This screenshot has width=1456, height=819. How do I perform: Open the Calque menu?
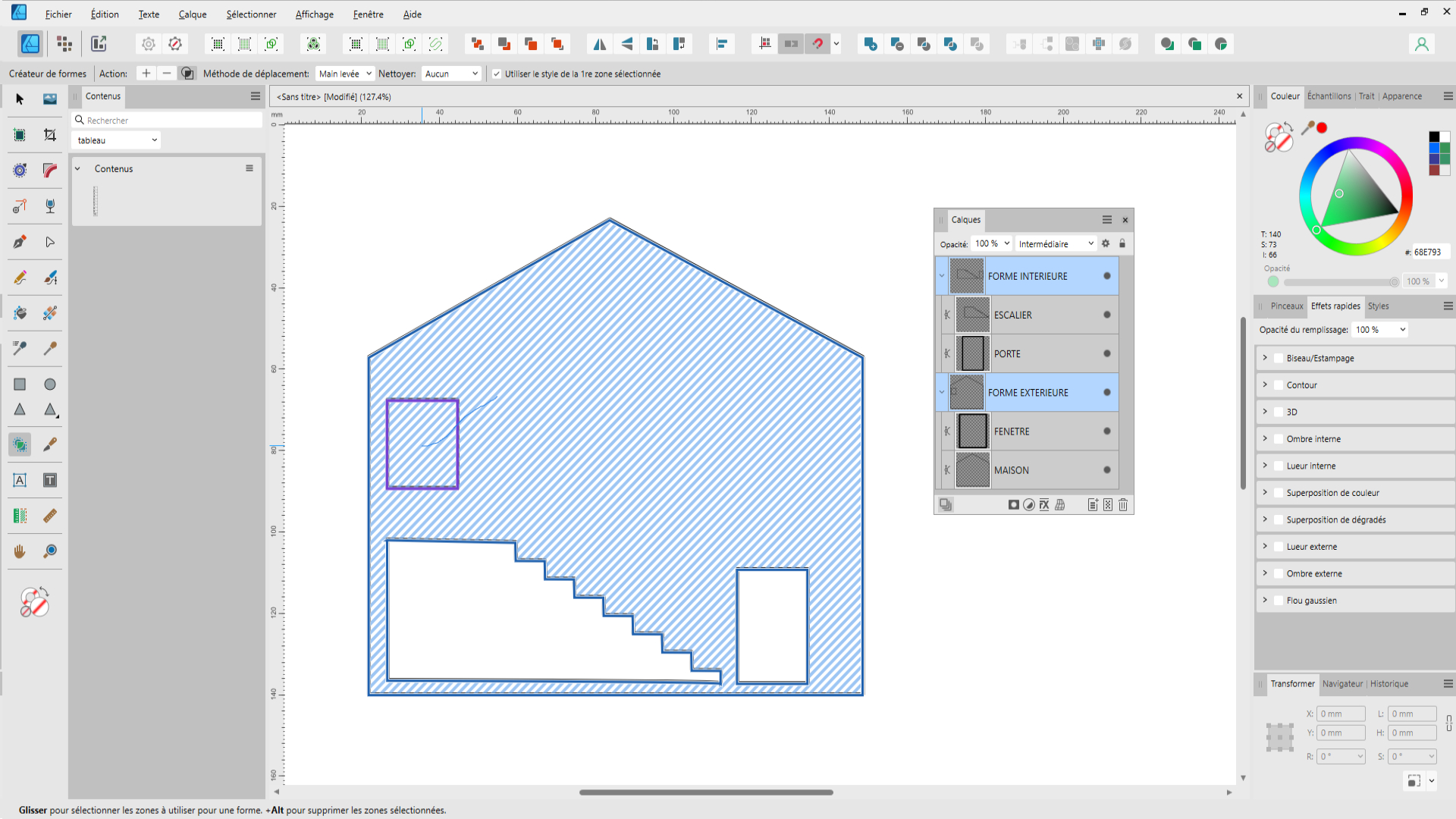pos(193,14)
